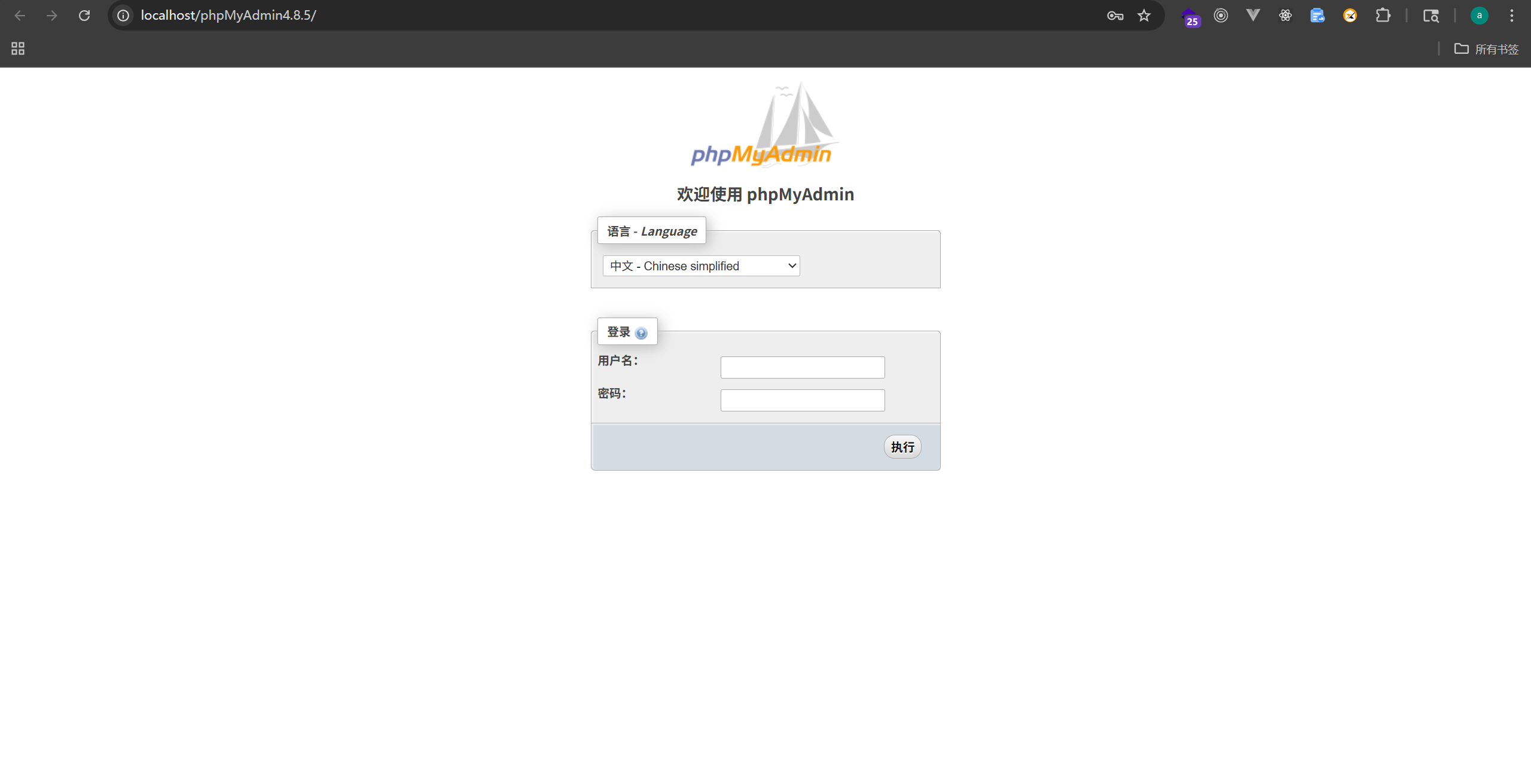Open the saved passwords key icon
Screen dimensions: 1531x784
1115,16
